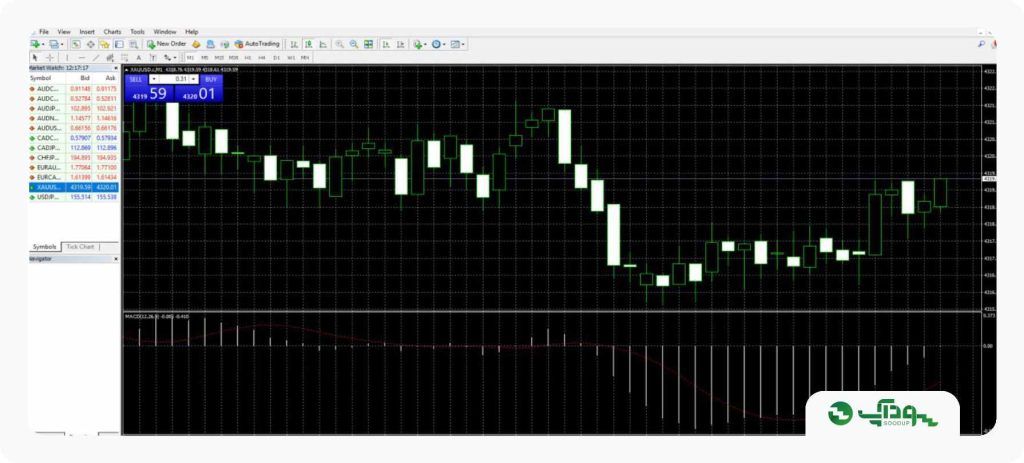Select the horizontal line drawing tool

click(x=81, y=57)
